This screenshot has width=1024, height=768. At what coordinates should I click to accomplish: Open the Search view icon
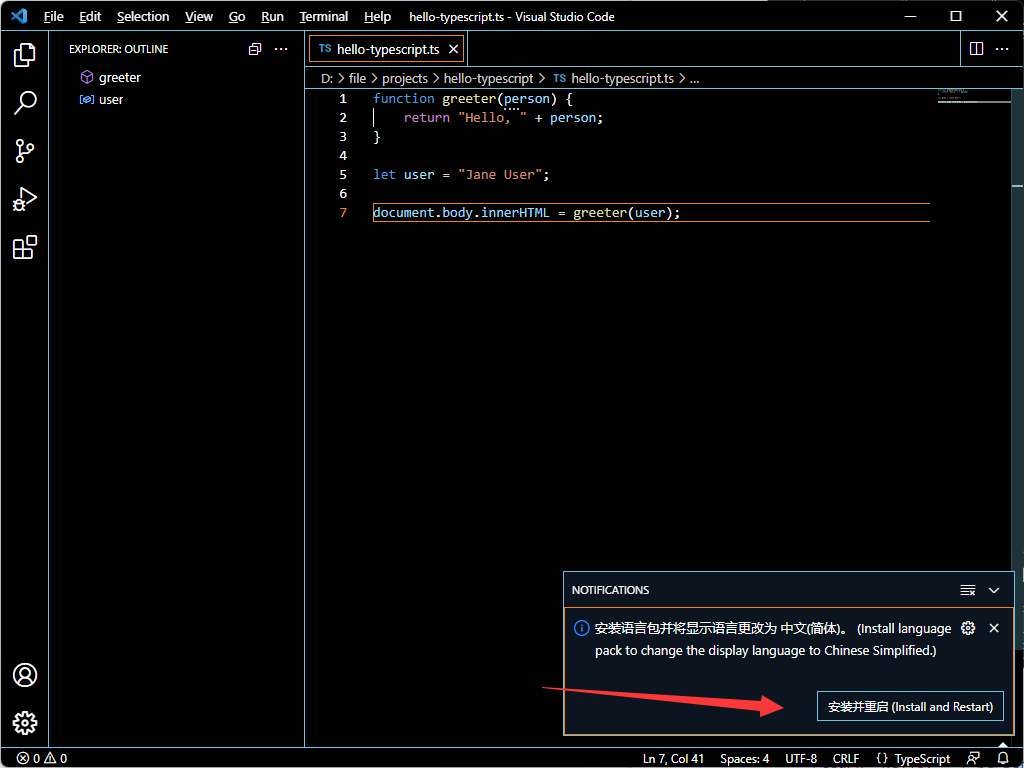[25, 103]
